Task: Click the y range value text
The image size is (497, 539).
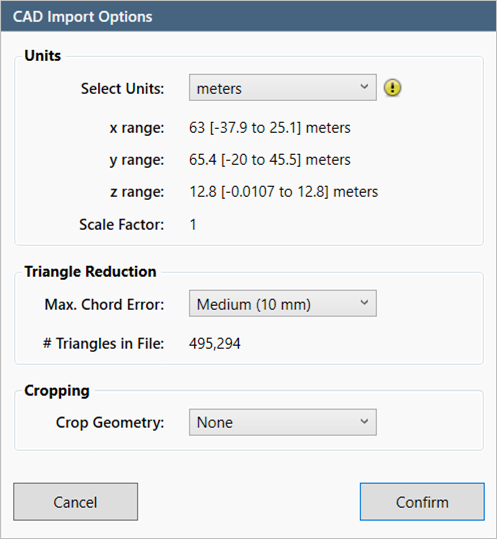Action: click(x=270, y=160)
